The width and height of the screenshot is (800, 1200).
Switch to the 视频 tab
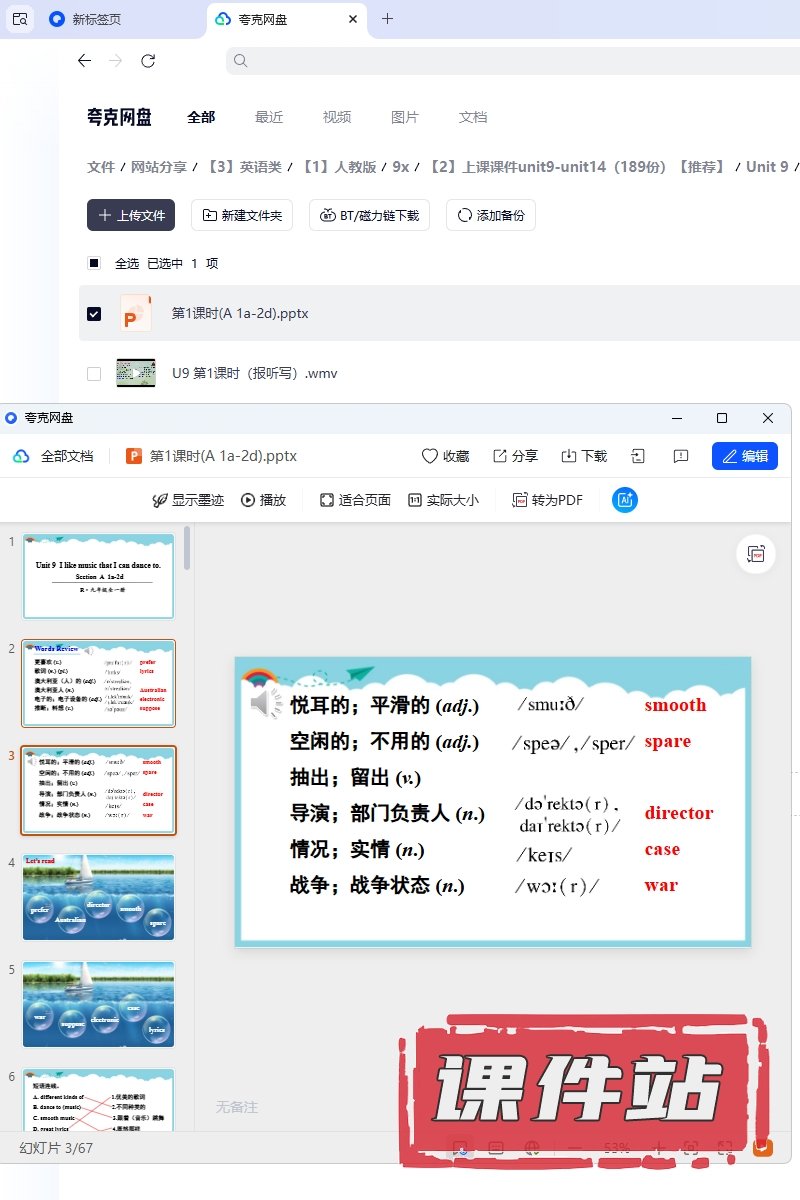tap(337, 117)
